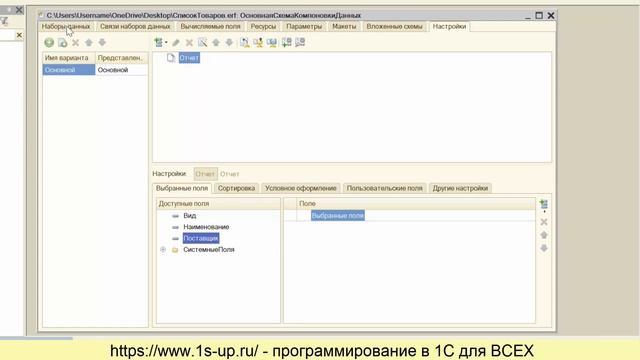
Task: Switch to the Наборы данных tab
Action: (66, 27)
